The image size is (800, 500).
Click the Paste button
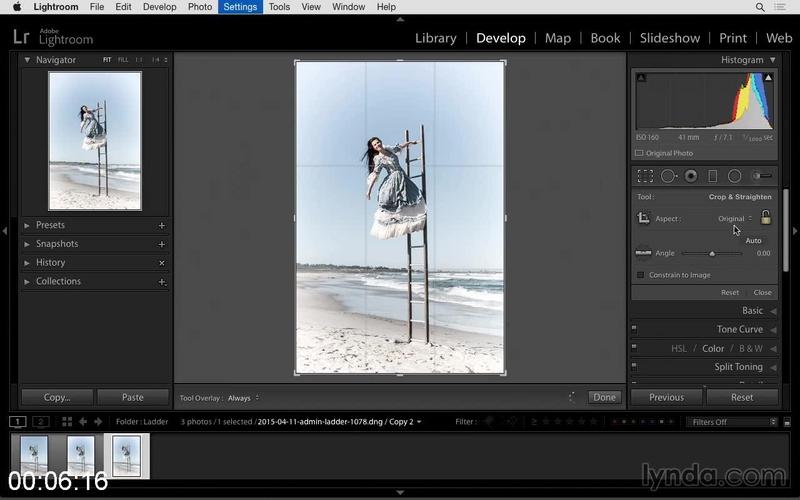pos(133,397)
